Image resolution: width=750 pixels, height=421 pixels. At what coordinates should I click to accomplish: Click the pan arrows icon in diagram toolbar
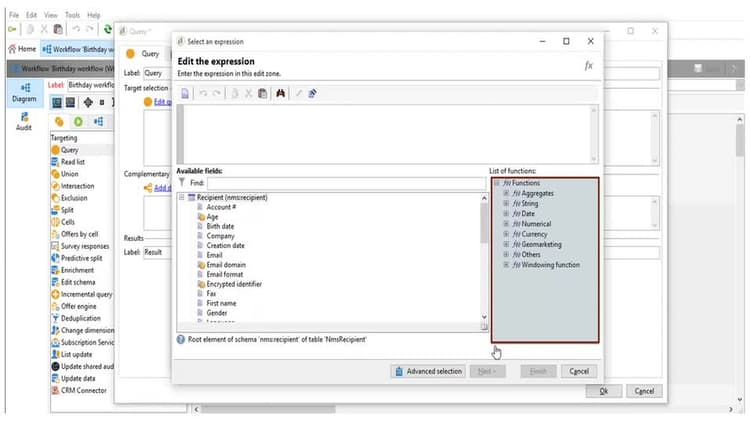point(88,102)
